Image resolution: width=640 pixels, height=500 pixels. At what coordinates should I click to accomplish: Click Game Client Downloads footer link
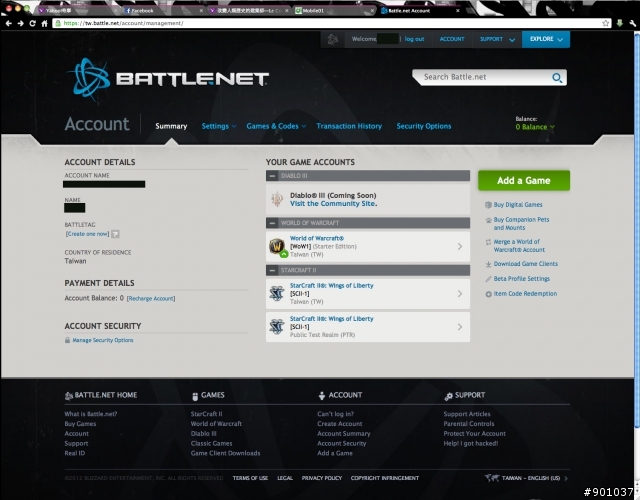(225, 453)
